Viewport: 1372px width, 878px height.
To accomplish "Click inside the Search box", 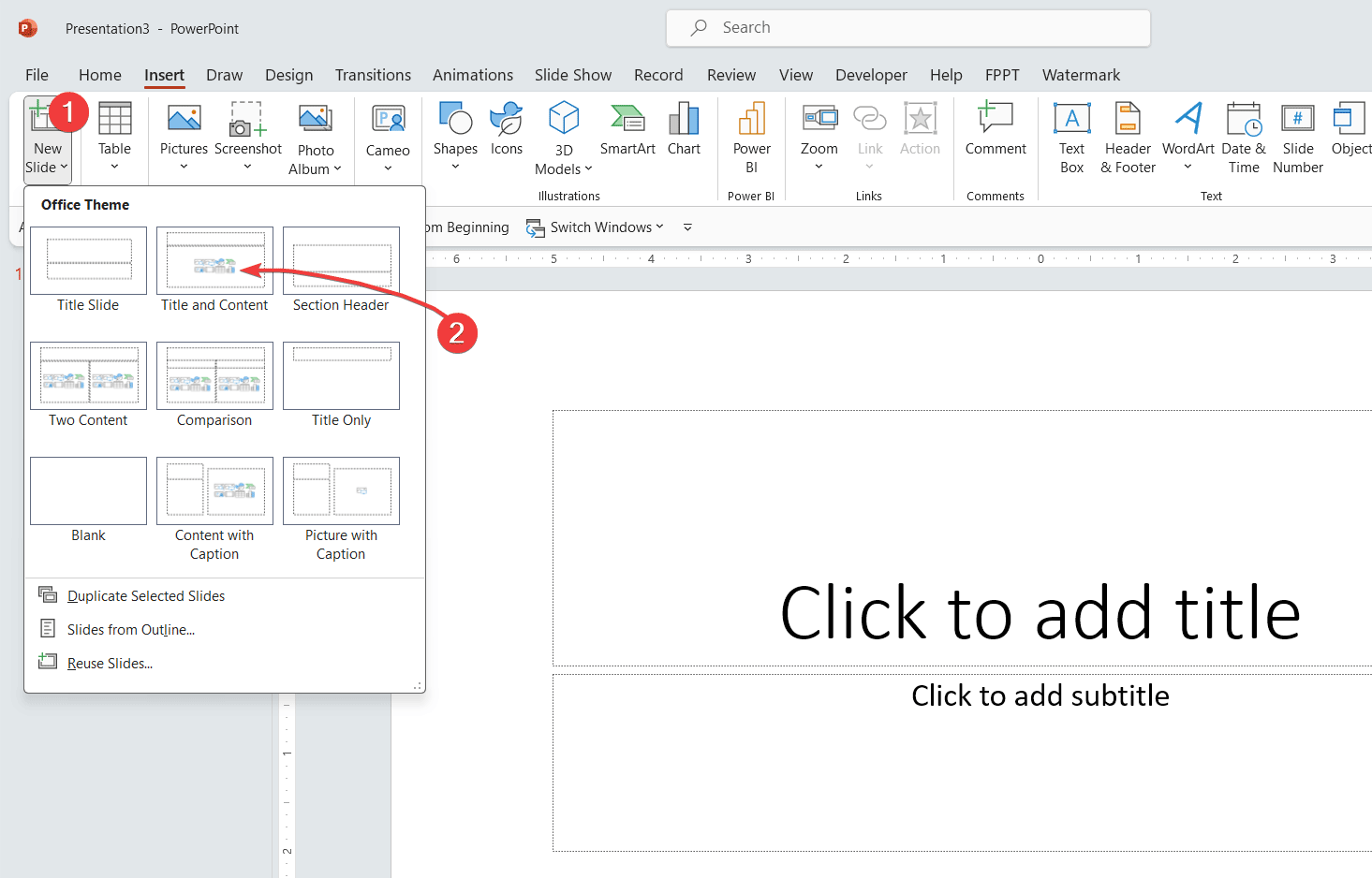I will 908,27.
